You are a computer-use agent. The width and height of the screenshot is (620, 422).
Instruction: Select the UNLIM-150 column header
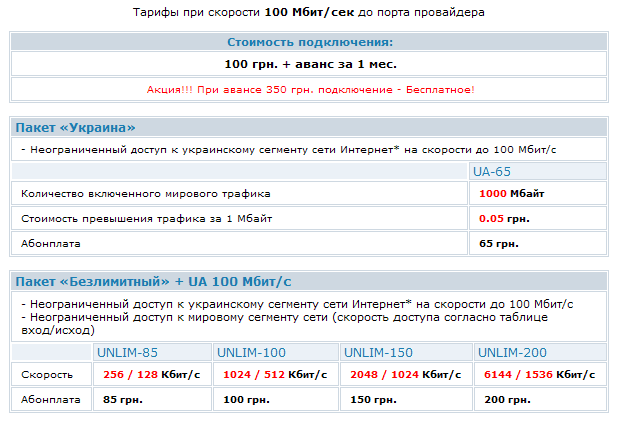click(x=380, y=352)
